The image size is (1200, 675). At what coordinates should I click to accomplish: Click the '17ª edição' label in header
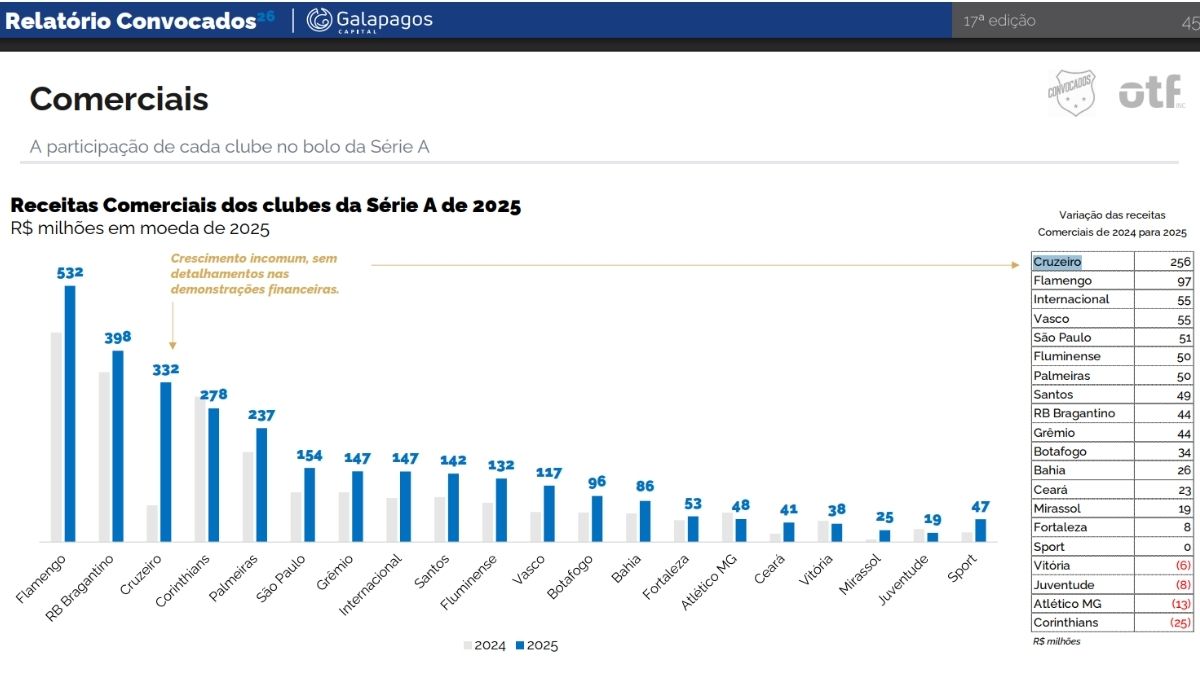coord(999,20)
